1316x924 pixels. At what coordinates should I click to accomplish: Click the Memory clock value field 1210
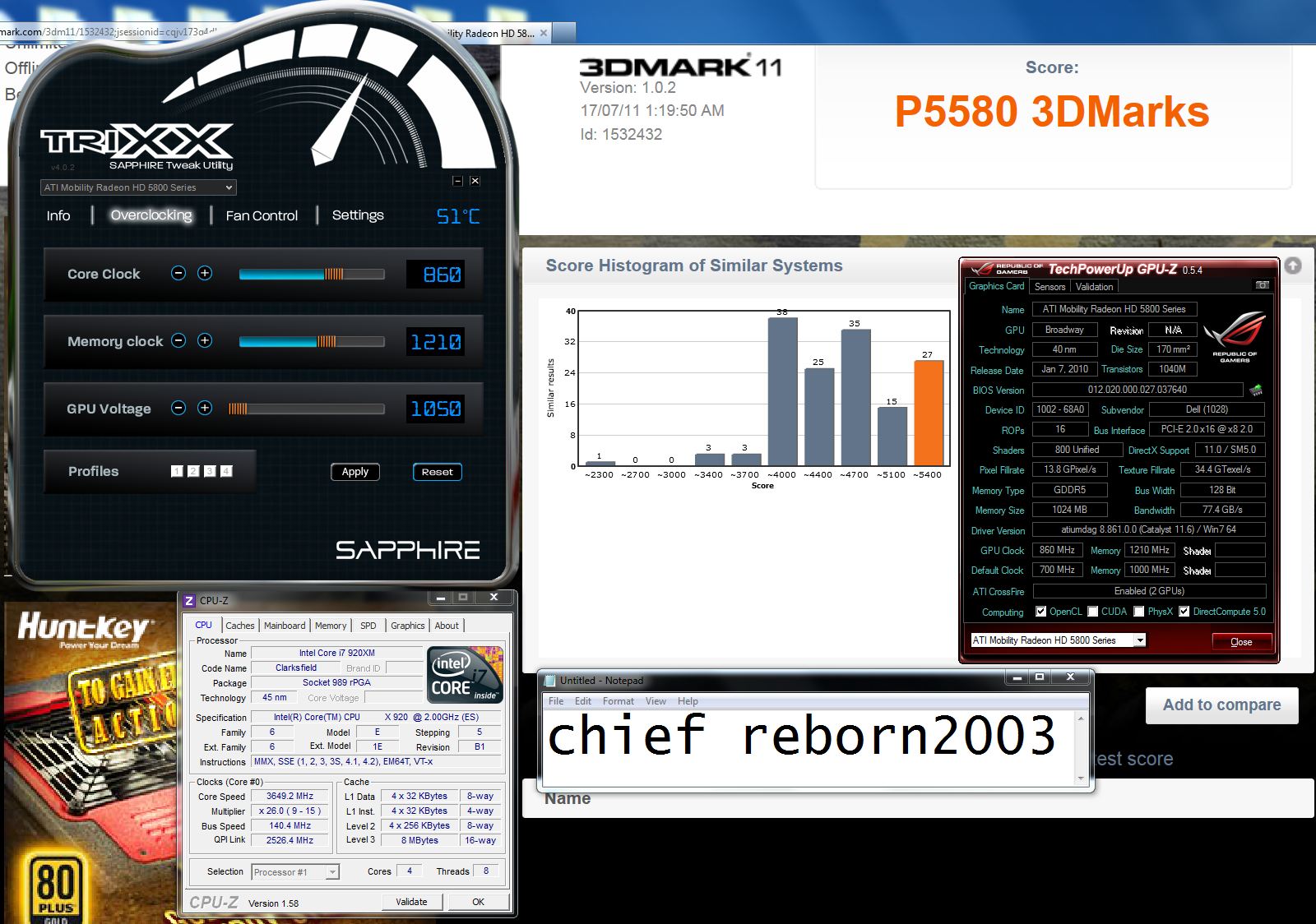(x=435, y=342)
